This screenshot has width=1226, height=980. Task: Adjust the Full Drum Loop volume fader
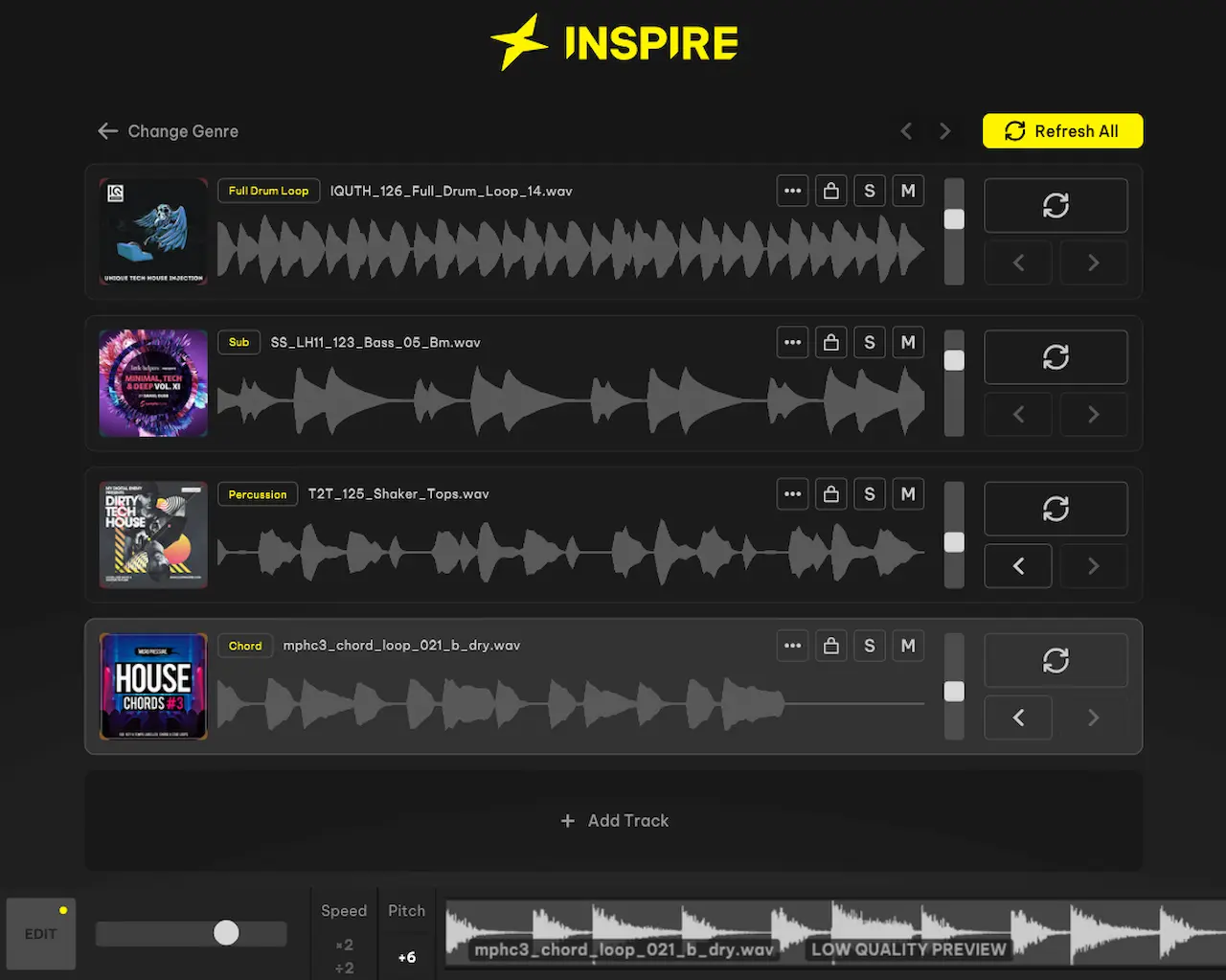954,219
